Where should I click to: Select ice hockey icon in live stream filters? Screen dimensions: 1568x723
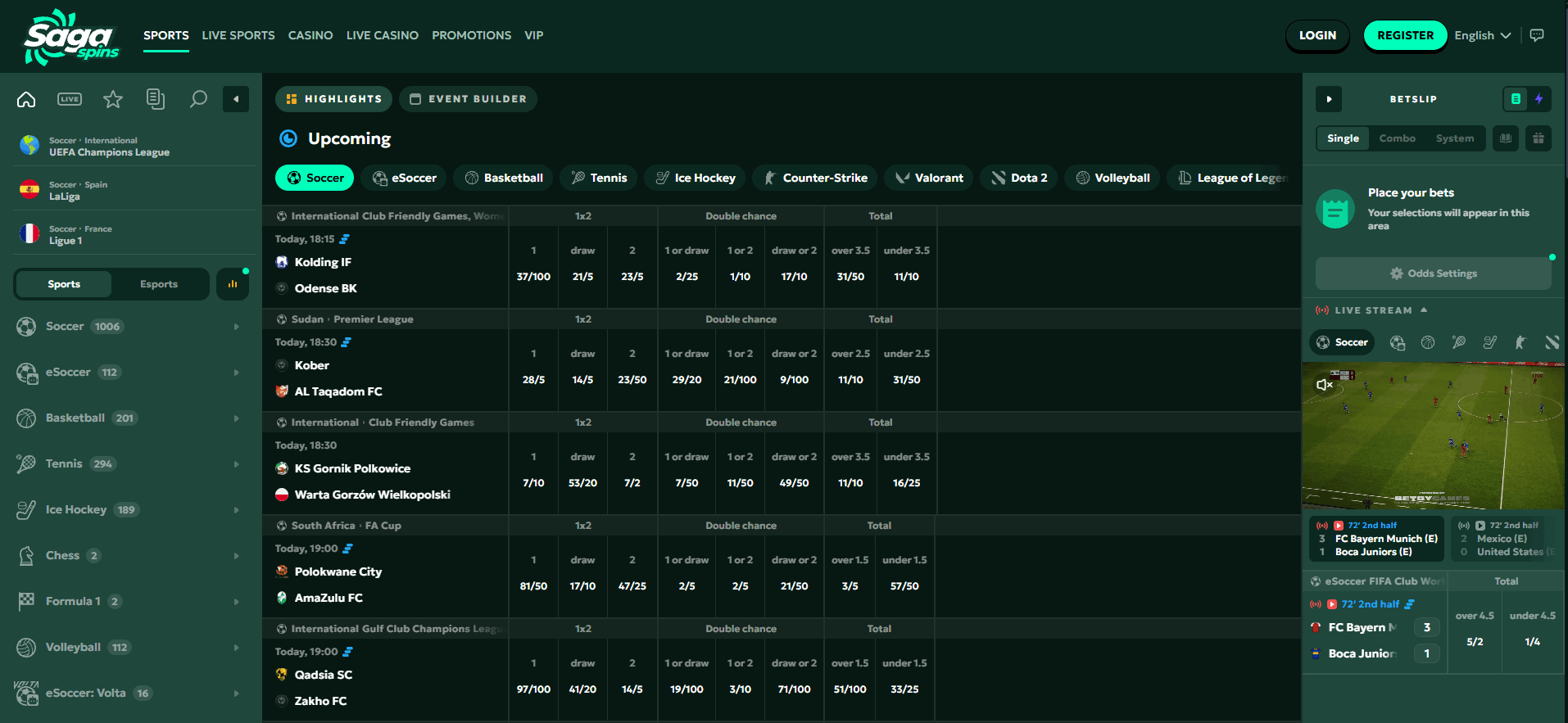coord(1490,342)
